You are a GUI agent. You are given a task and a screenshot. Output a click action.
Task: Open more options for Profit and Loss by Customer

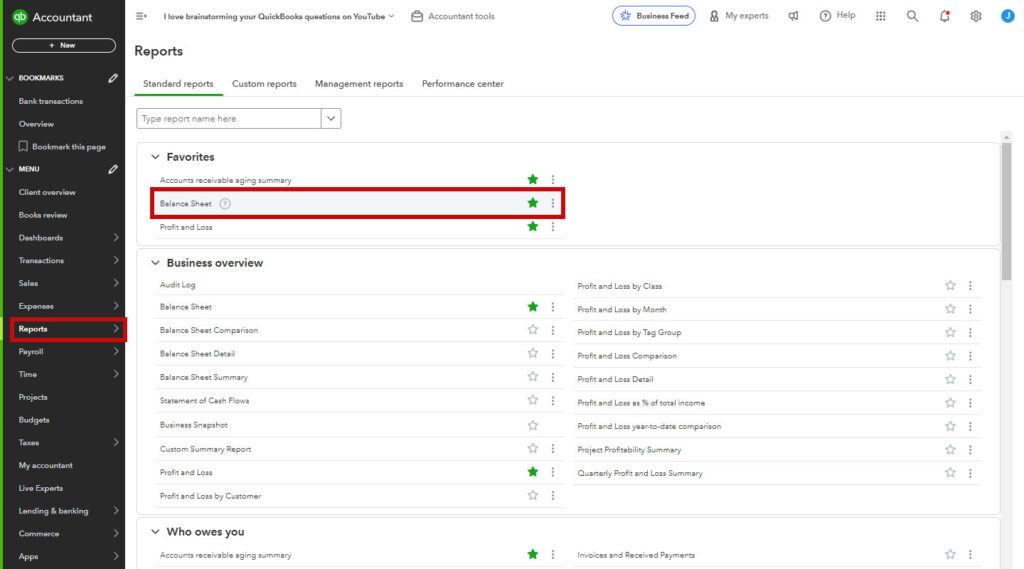(x=552, y=496)
